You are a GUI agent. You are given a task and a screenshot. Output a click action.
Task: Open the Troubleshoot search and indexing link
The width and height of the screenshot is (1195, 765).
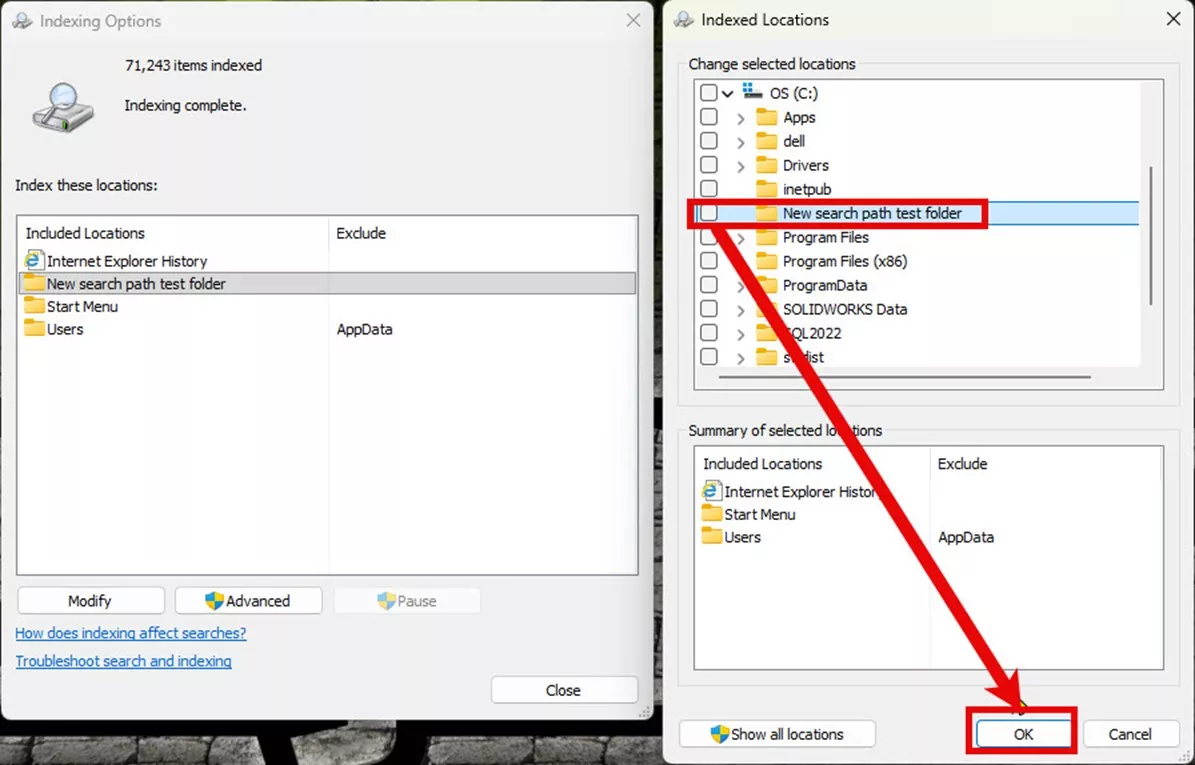pyautogui.click(x=123, y=661)
